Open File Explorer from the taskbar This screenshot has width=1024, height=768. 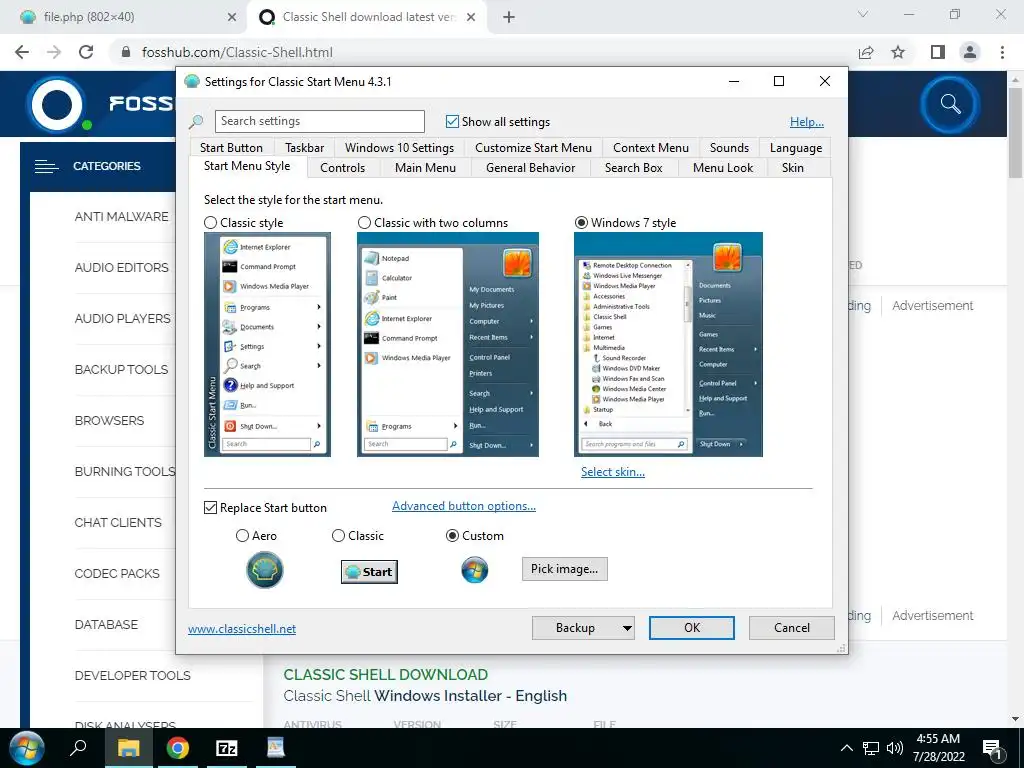point(129,748)
